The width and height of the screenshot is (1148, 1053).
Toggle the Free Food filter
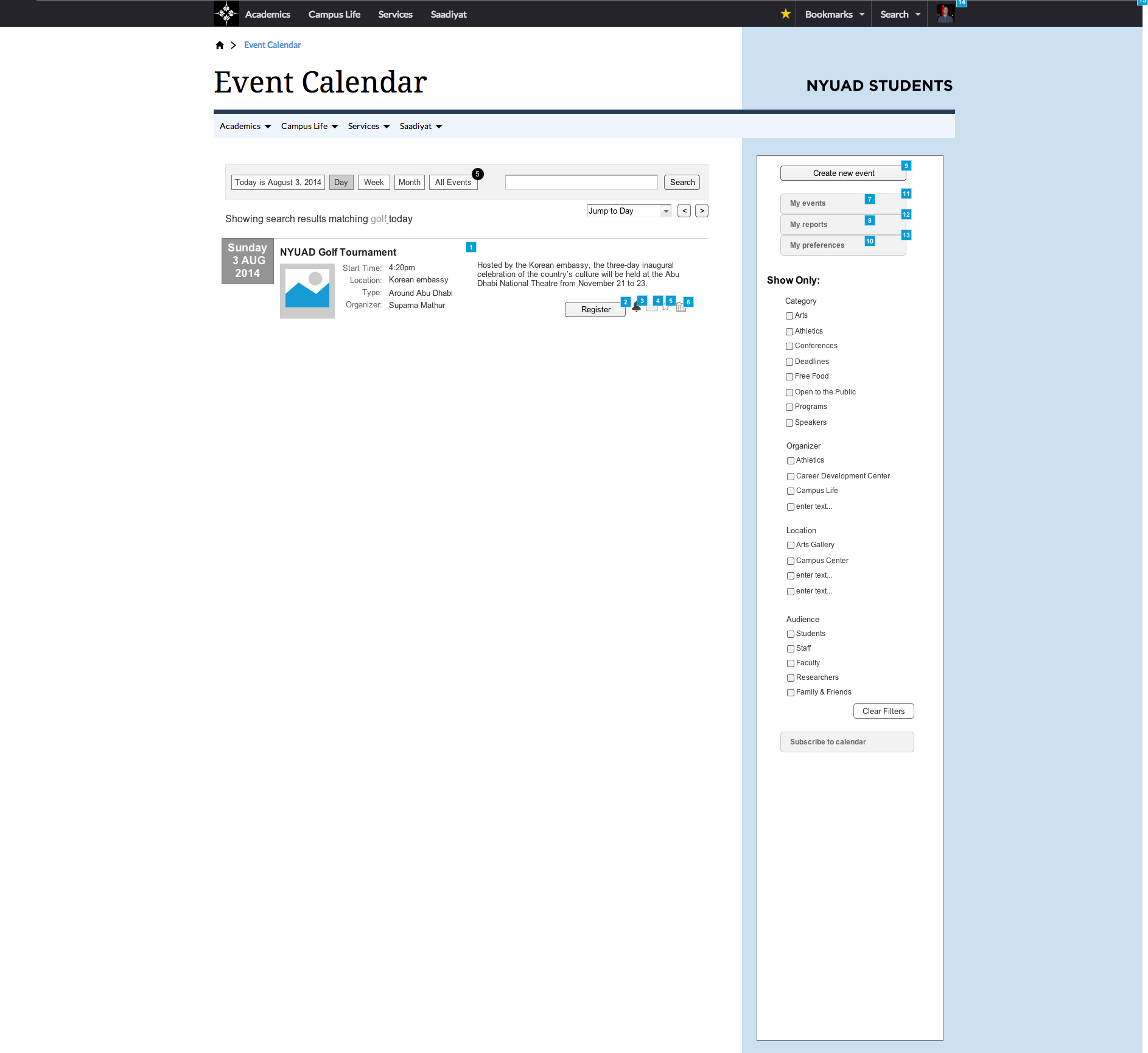pyautogui.click(x=789, y=377)
